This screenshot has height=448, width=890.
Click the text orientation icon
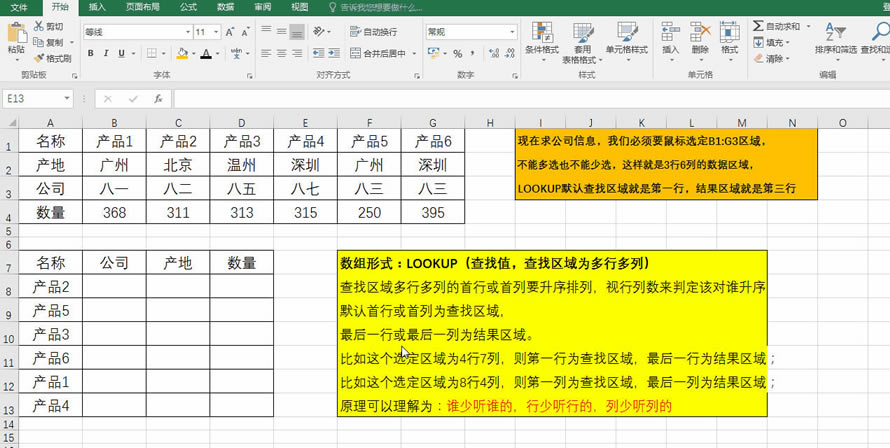pyautogui.click(x=318, y=31)
